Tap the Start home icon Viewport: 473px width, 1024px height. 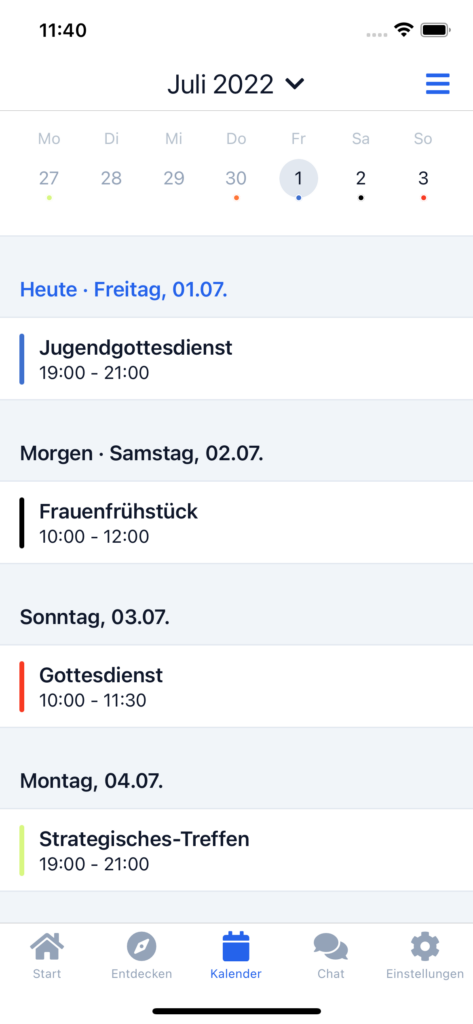[x=47, y=946]
